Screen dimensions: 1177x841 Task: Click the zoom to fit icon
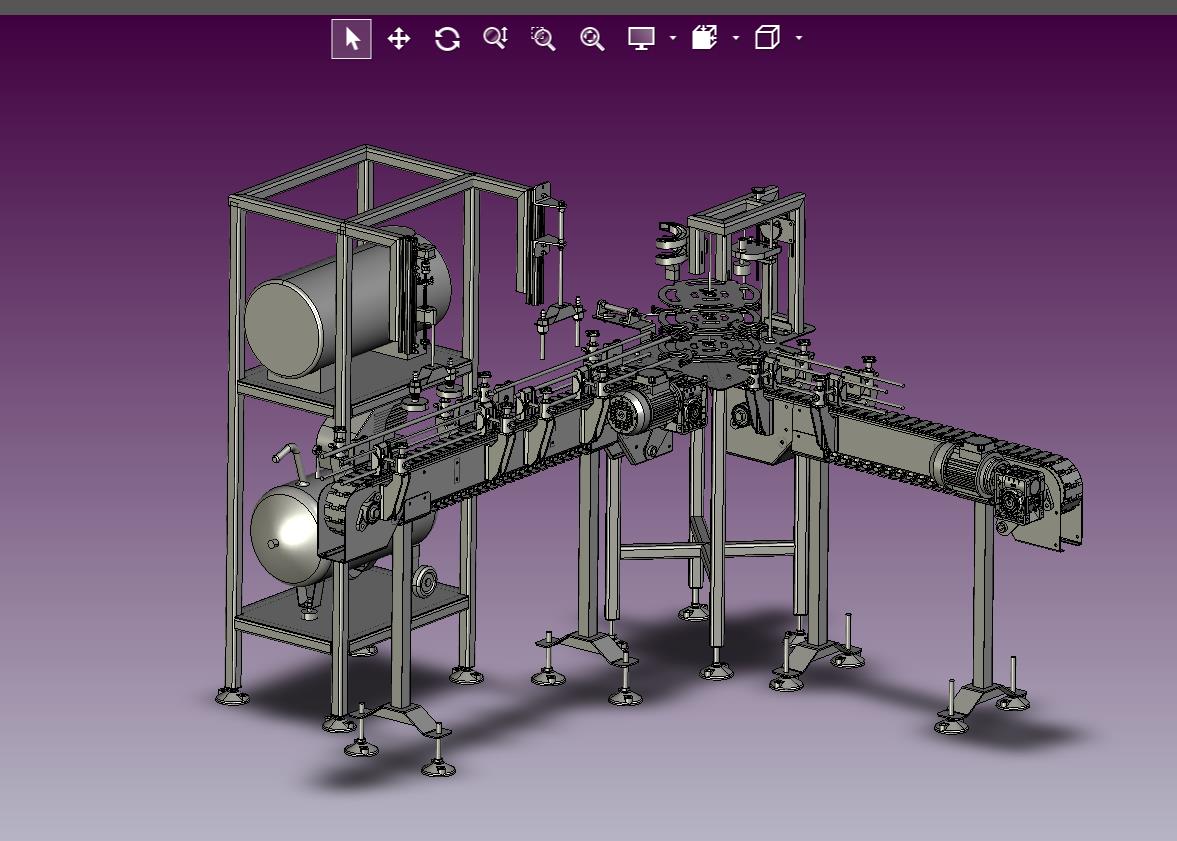tap(592, 38)
